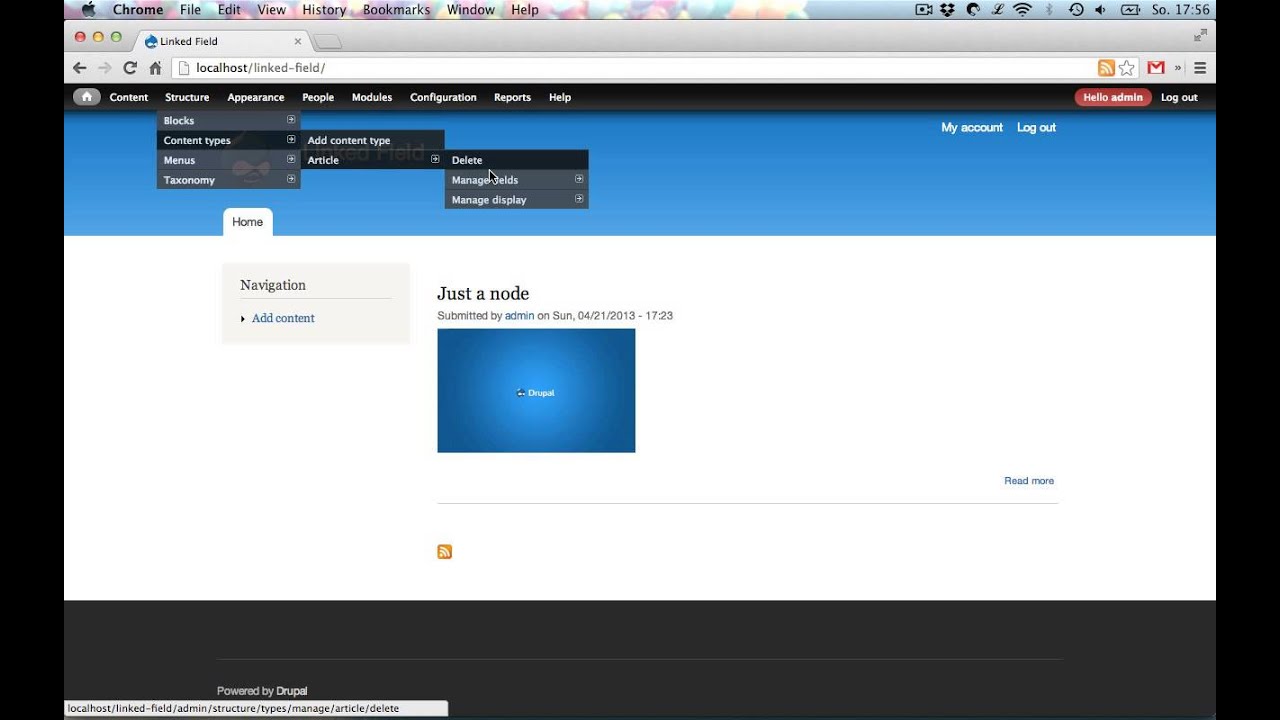Screen dimensions: 1280x720
Task: Show hidden extensions with the chevron
Action: click(x=1178, y=68)
